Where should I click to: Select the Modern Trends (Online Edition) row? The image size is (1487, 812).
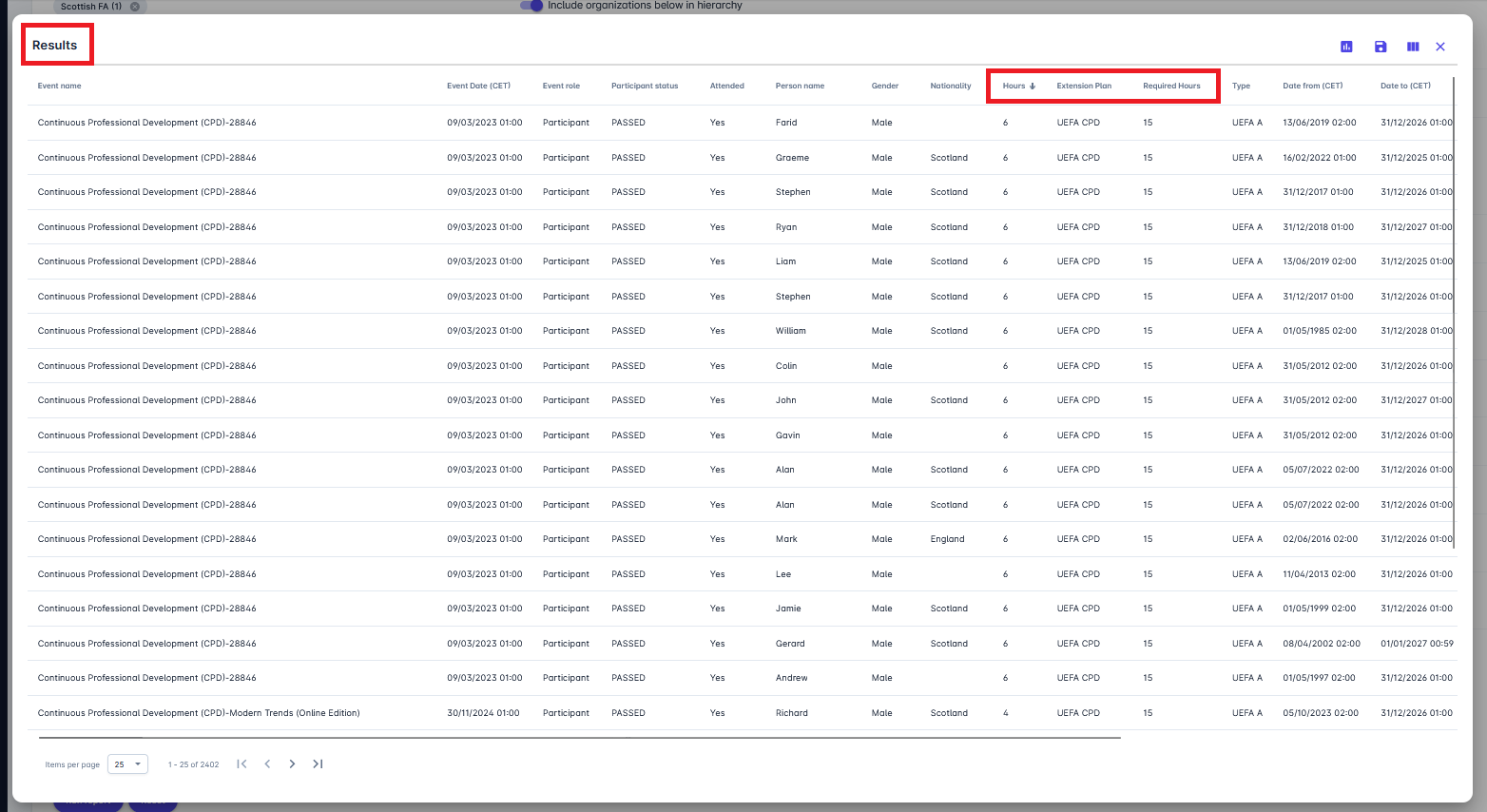(199, 713)
